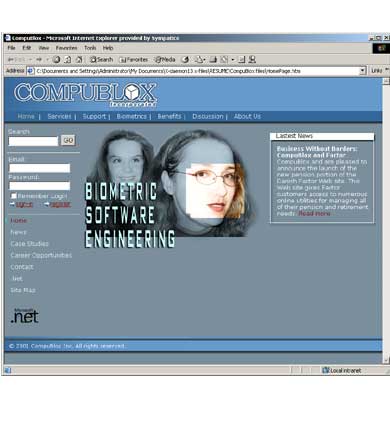Open Career Opportunities in the sidebar

coord(41,256)
